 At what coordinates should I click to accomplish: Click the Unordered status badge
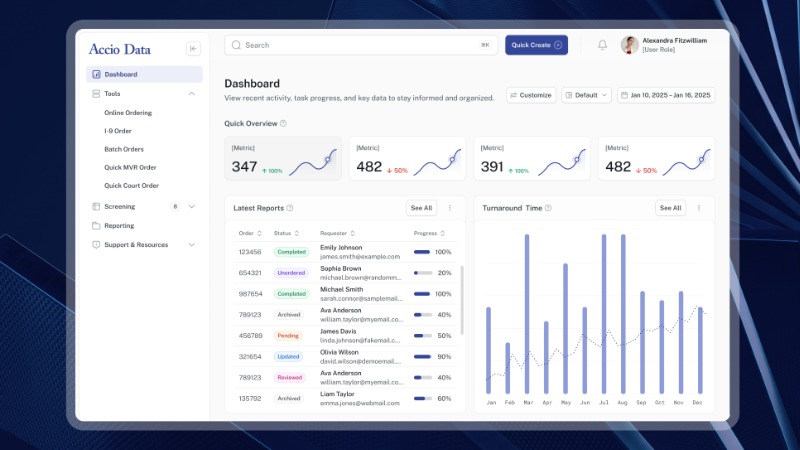(x=291, y=273)
